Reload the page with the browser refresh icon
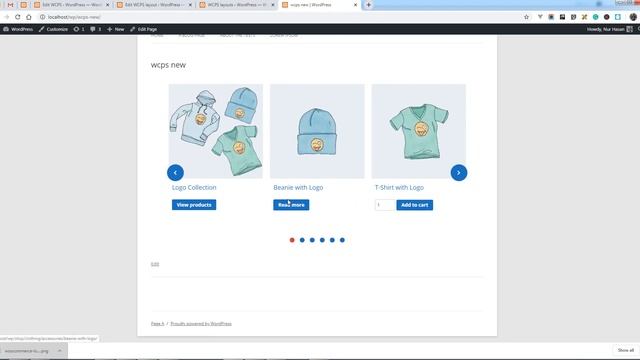 pos(18,17)
